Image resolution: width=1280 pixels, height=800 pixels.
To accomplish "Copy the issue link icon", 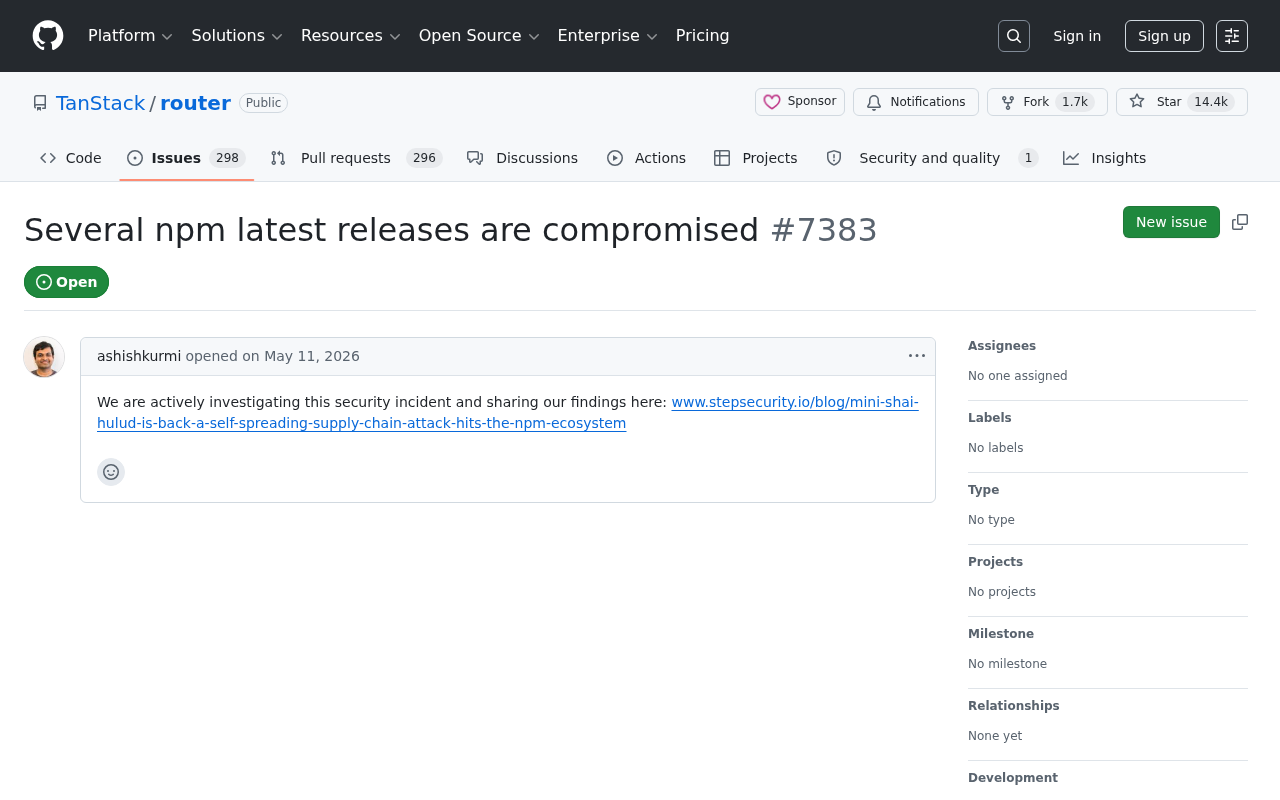I will [1240, 222].
